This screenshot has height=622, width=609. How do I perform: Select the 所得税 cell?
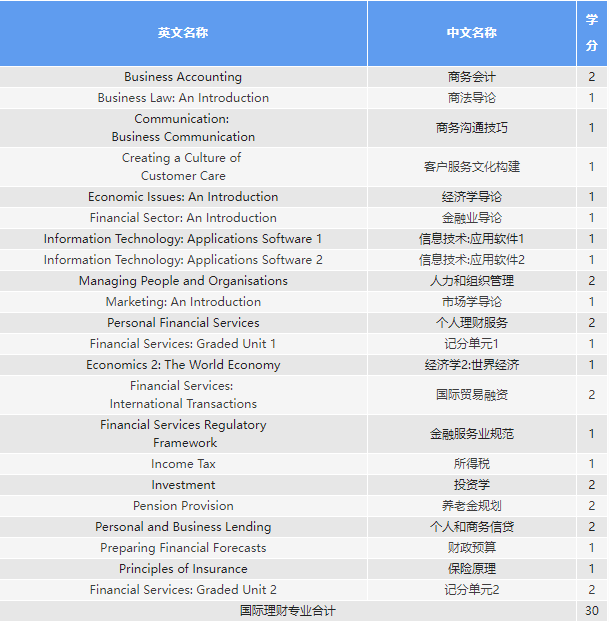(472, 464)
